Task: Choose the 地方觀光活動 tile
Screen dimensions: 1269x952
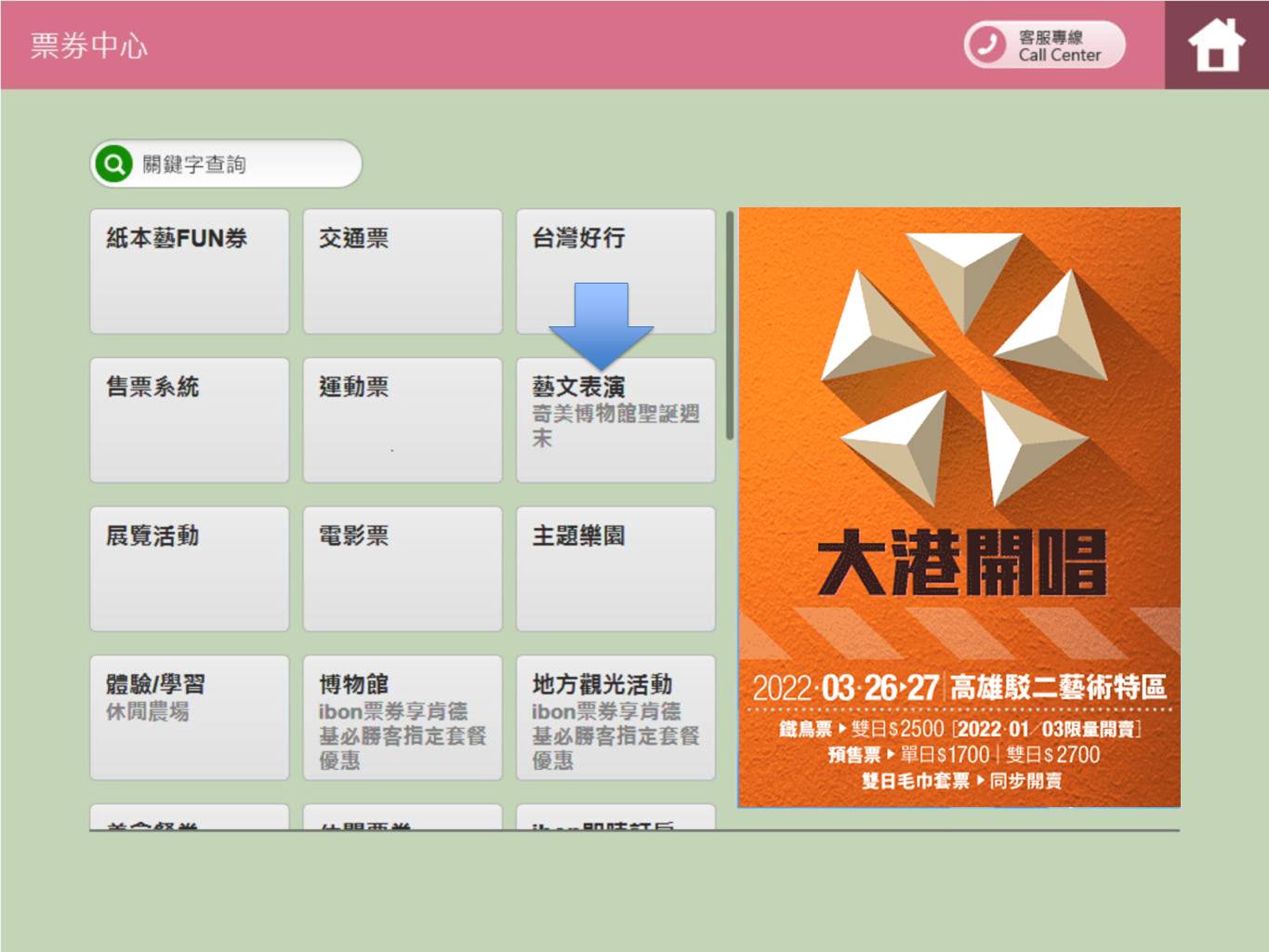Action: click(615, 718)
